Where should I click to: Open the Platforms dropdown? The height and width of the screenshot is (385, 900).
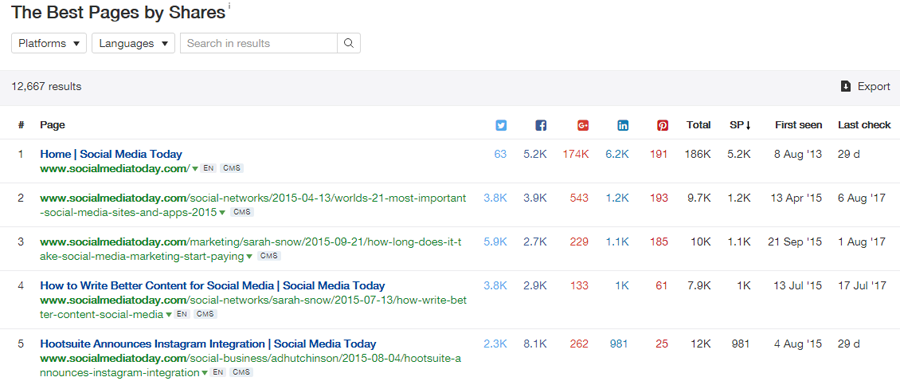49,43
